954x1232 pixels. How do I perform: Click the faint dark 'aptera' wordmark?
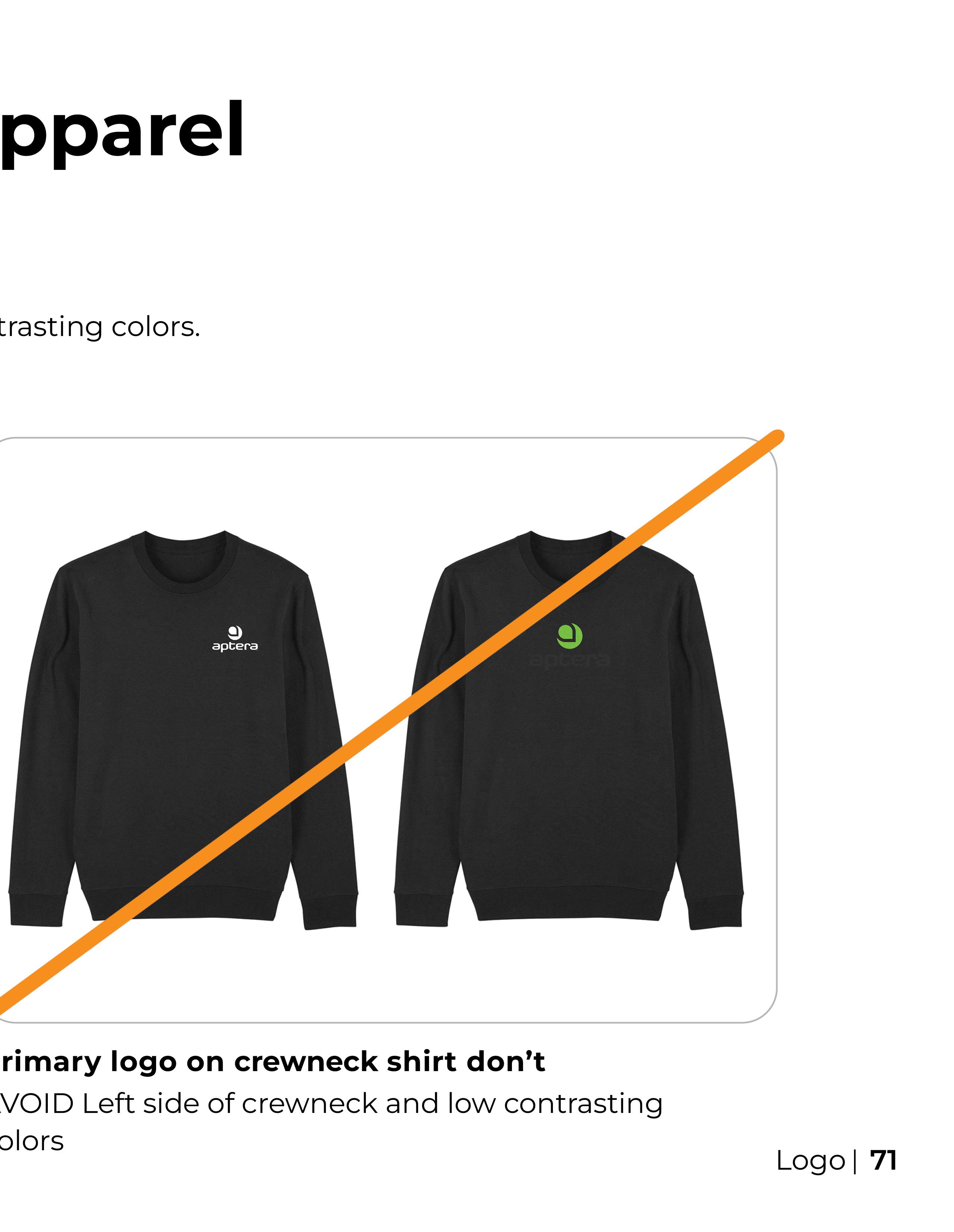click(x=571, y=660)
